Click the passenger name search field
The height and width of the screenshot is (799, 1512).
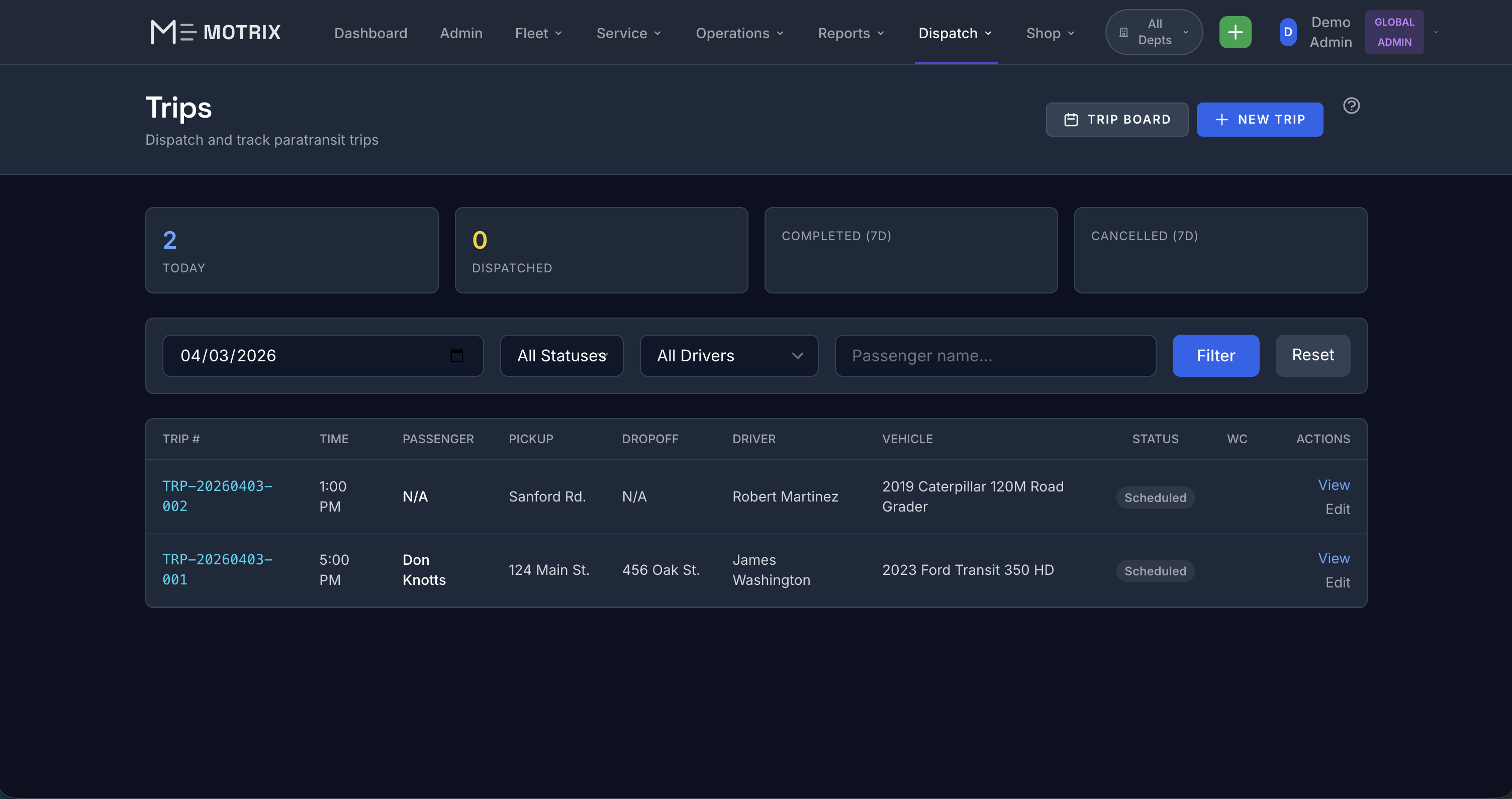(x=994, y=355)
